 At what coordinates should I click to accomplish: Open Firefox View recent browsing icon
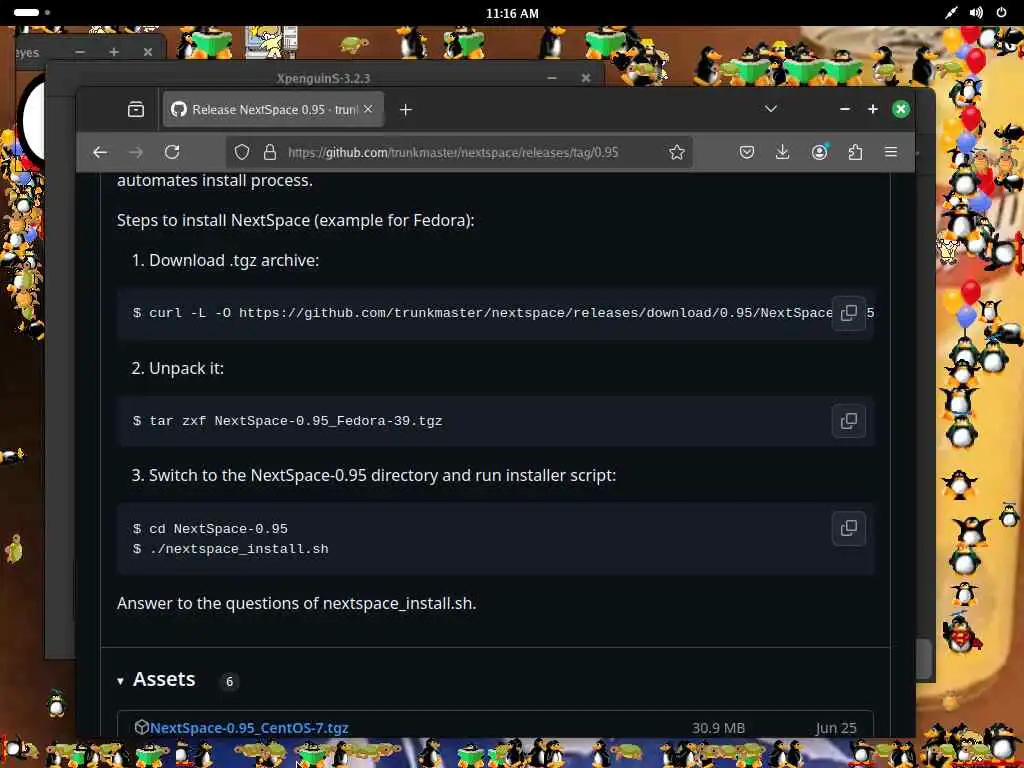click(136, 109)
